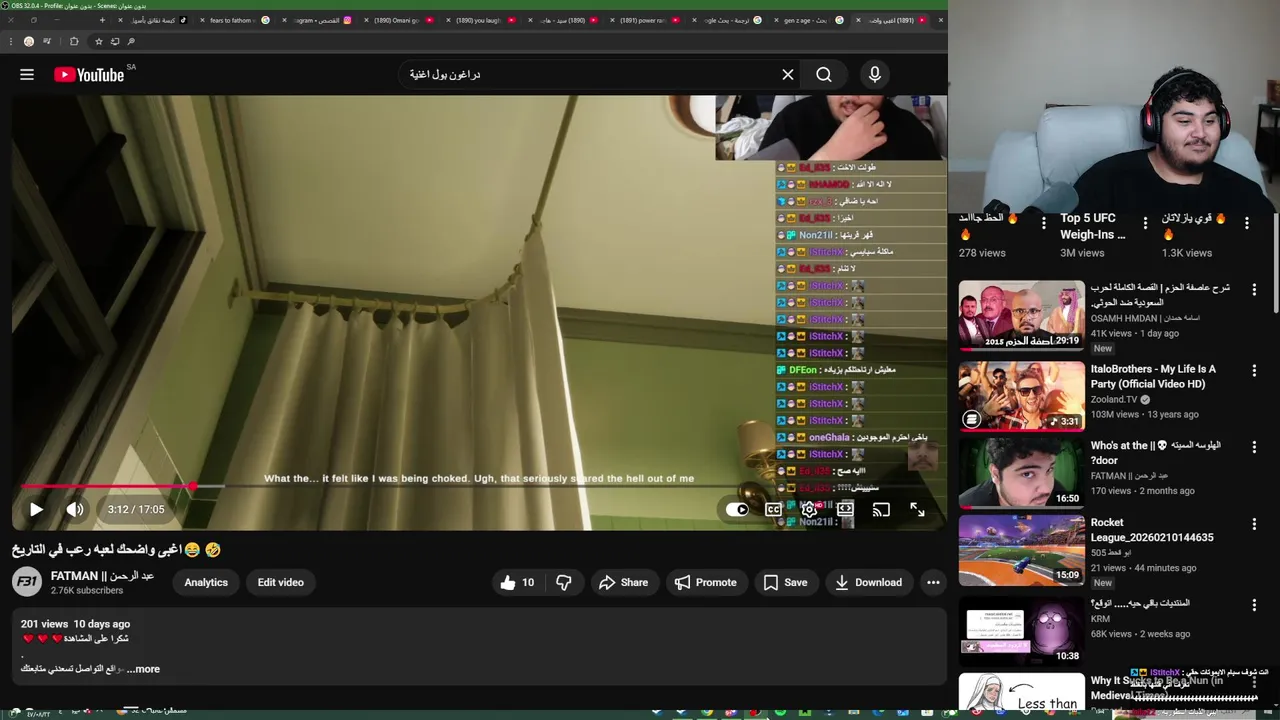This screenshot has height=720, width=1280.
Task: Open options menu for عاصفة الحزم video
Action: click(x=1254, y=289)
